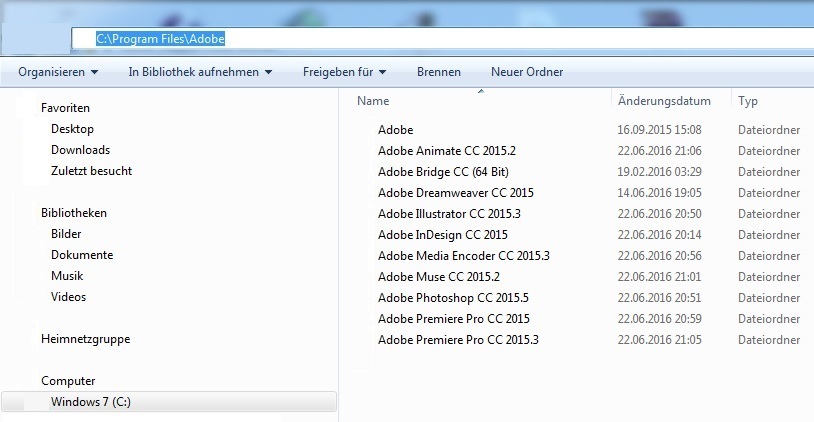Select Adobe Premiere Pro CC 2015.3 folder
The width and height of the screenshot is (814, 422).
[458, 340]
